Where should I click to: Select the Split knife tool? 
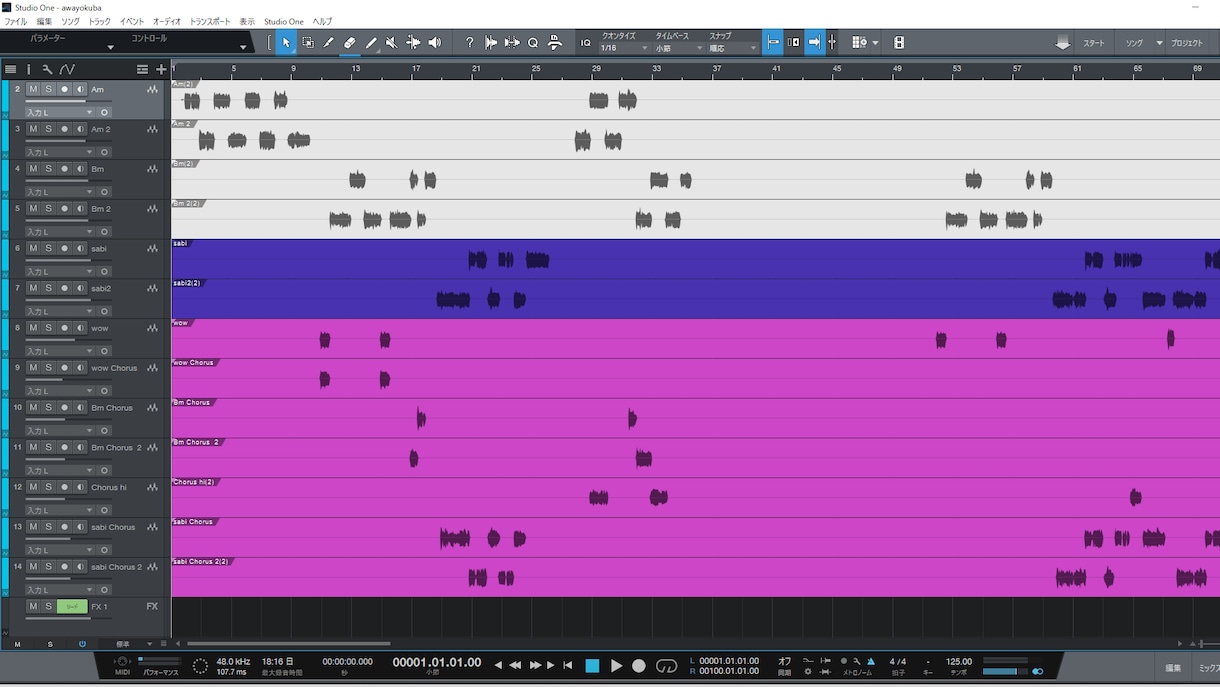click(328, 43)
